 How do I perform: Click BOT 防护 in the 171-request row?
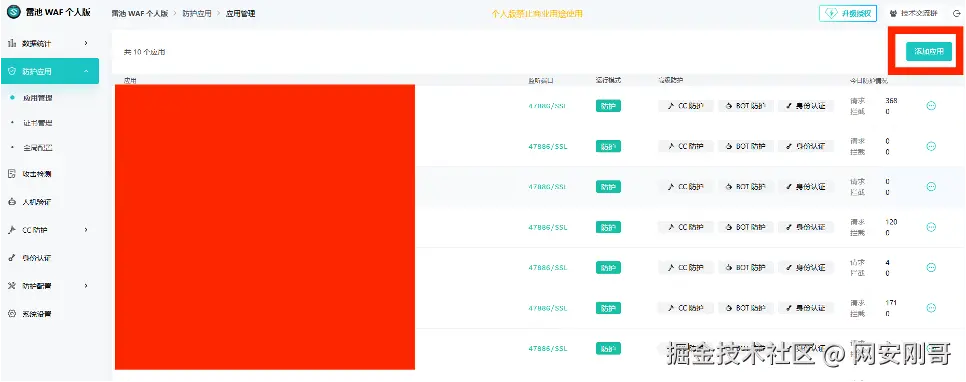click(745, 308)
